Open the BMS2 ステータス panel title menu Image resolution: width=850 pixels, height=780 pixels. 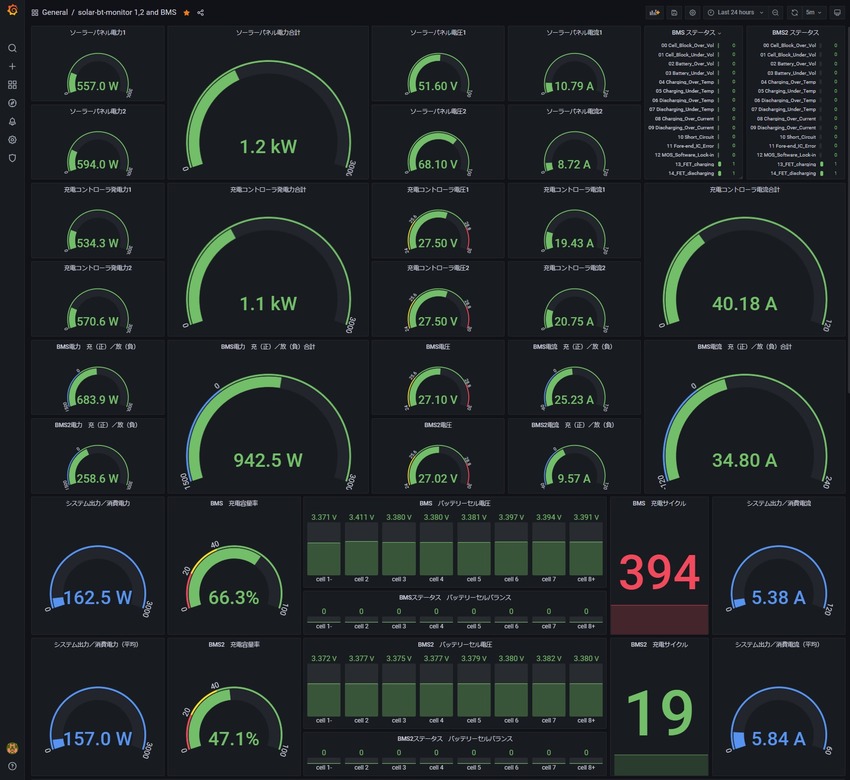(795, 33)
